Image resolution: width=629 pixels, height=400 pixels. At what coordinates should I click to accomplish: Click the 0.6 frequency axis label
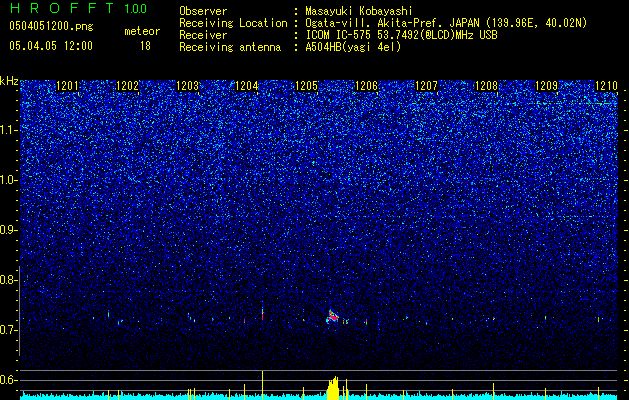(x=8, y=380)
